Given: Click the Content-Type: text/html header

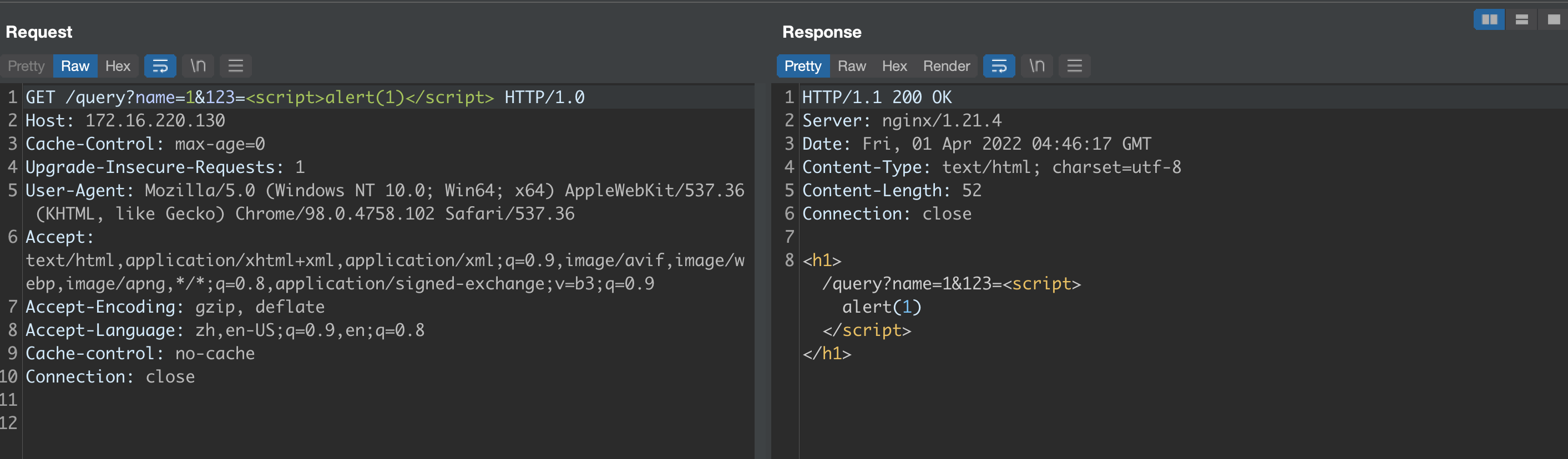Looking at the screenshot, I should coord(992,167).
